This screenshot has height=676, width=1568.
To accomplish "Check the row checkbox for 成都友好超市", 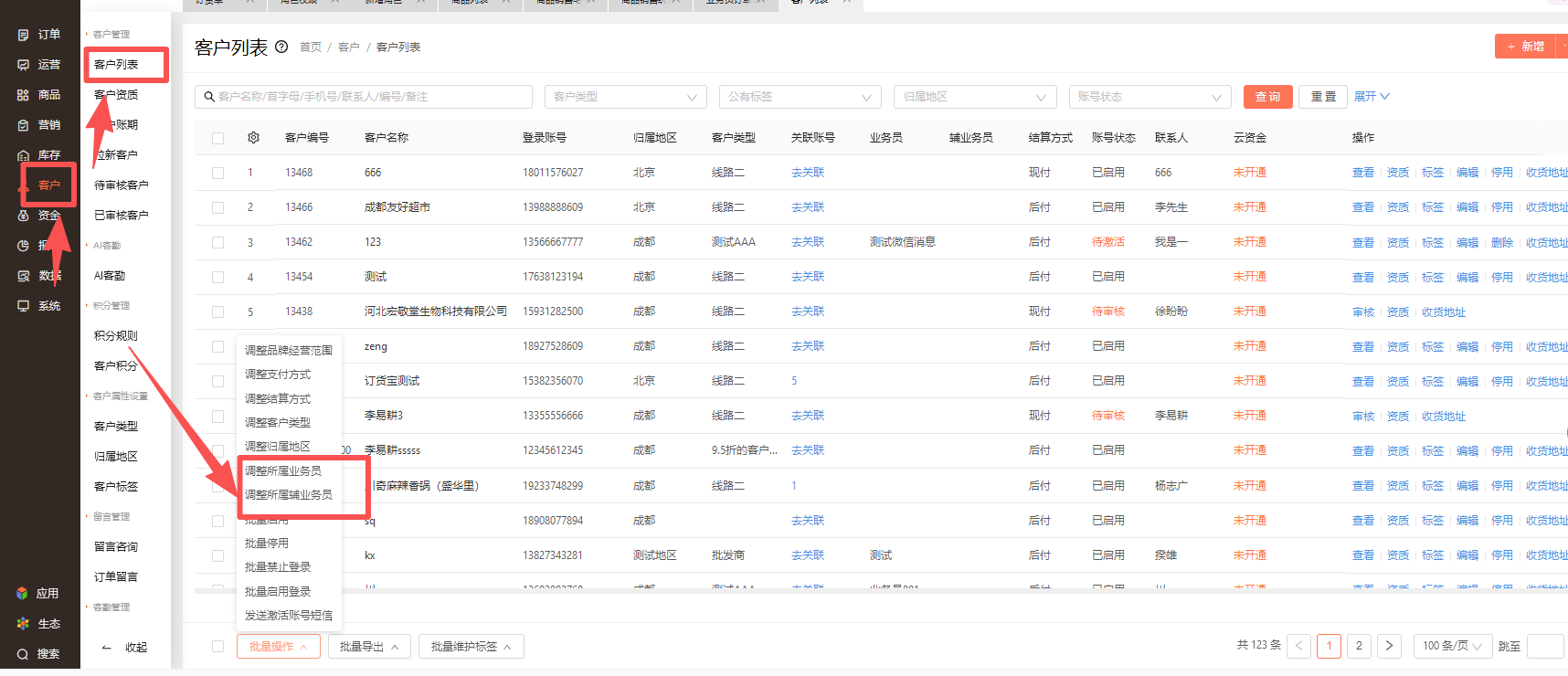I will 217,207.
